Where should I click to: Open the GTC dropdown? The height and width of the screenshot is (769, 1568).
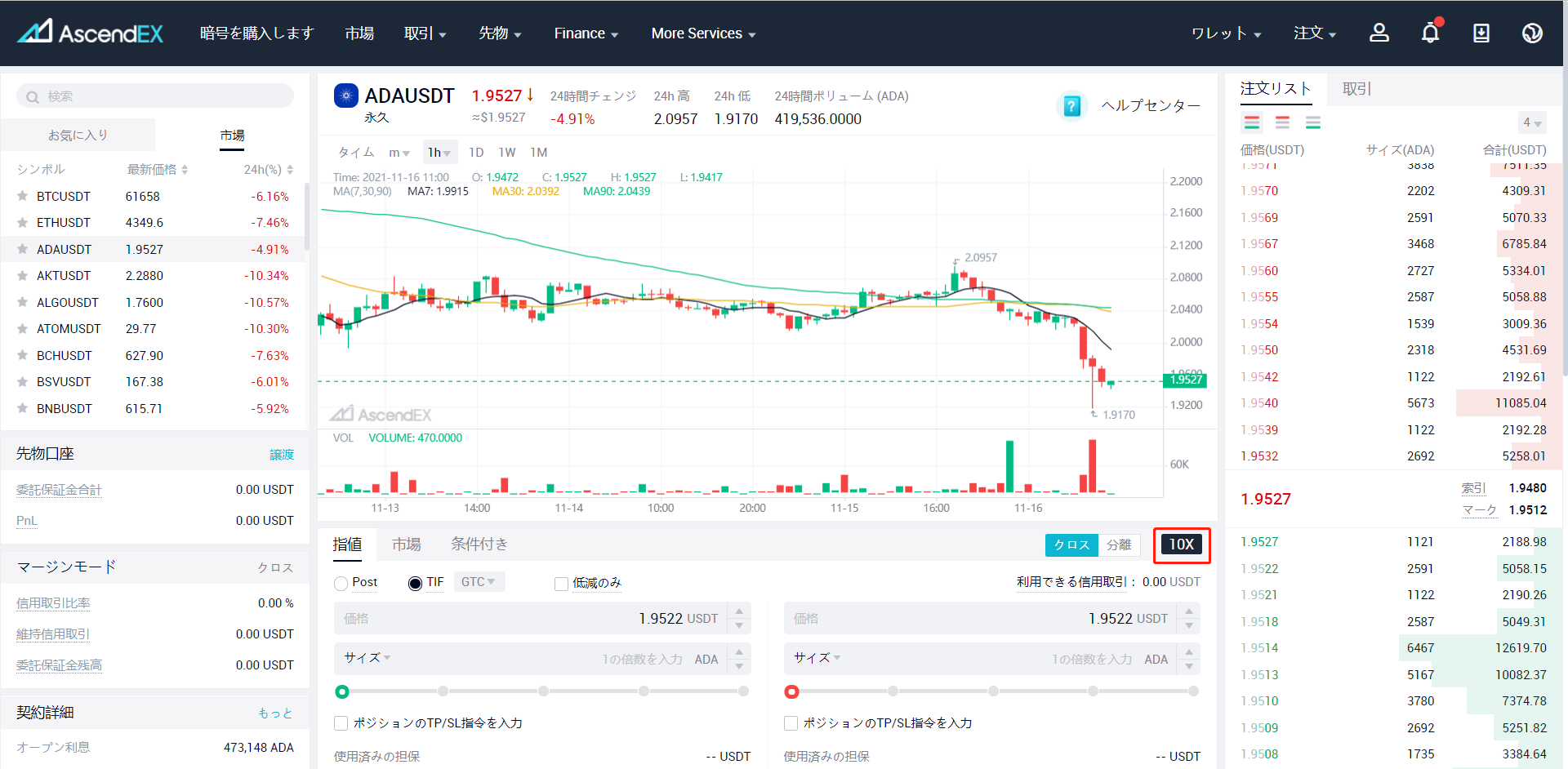pos(479,582)
